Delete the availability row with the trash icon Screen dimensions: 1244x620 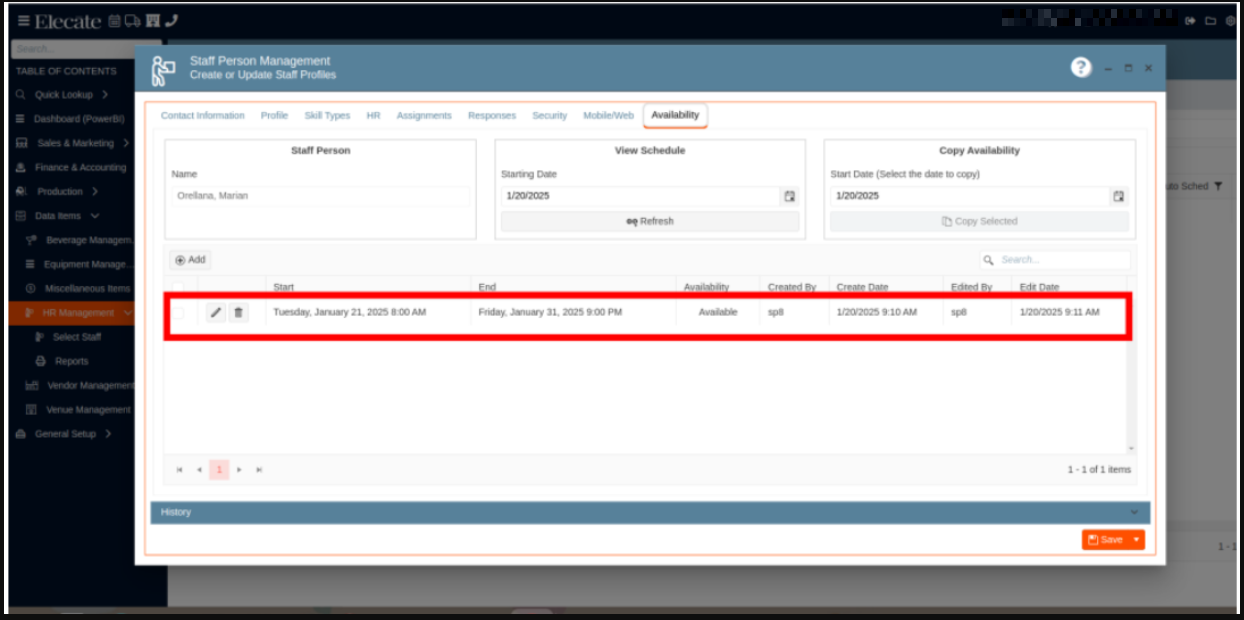[238, 313]
